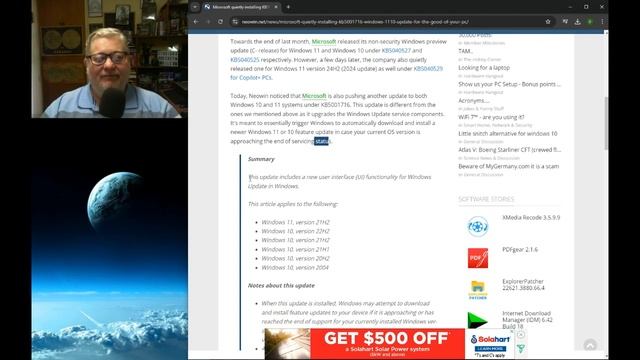This screenshot has width=640, height=360.
Task: Select the Microsoft quietly installing tab
Action: click(x=242, y=7)
